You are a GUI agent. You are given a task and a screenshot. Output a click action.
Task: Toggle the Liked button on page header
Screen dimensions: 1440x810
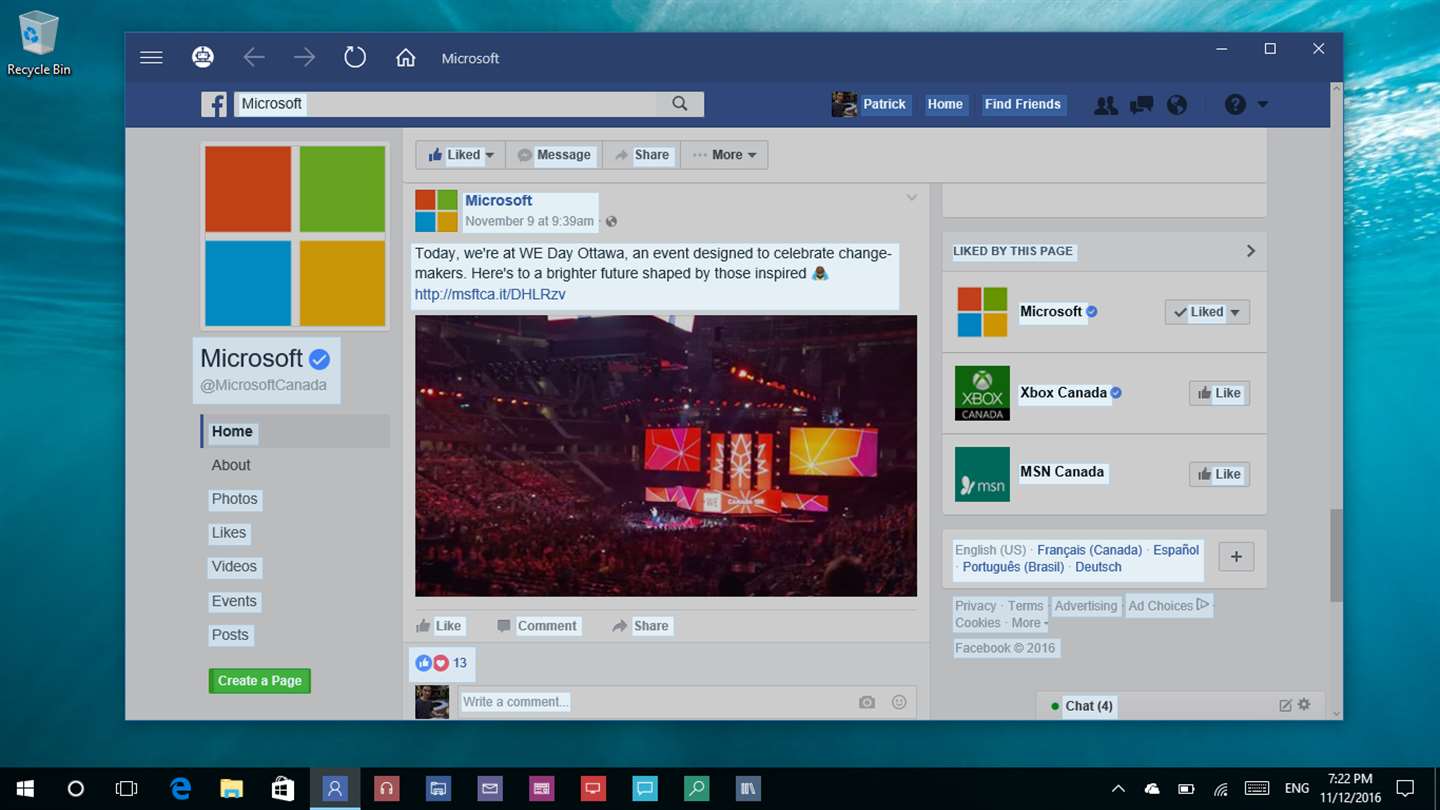tap(461, 155)
